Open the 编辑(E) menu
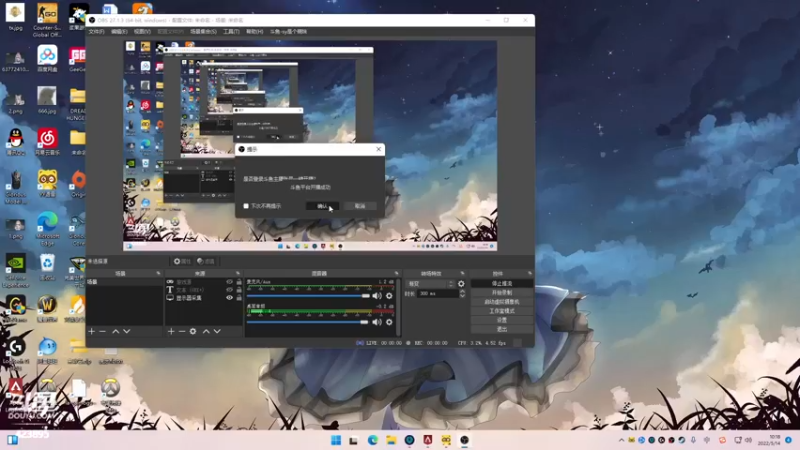The image size is (800, 450). [x=119, y=32]
